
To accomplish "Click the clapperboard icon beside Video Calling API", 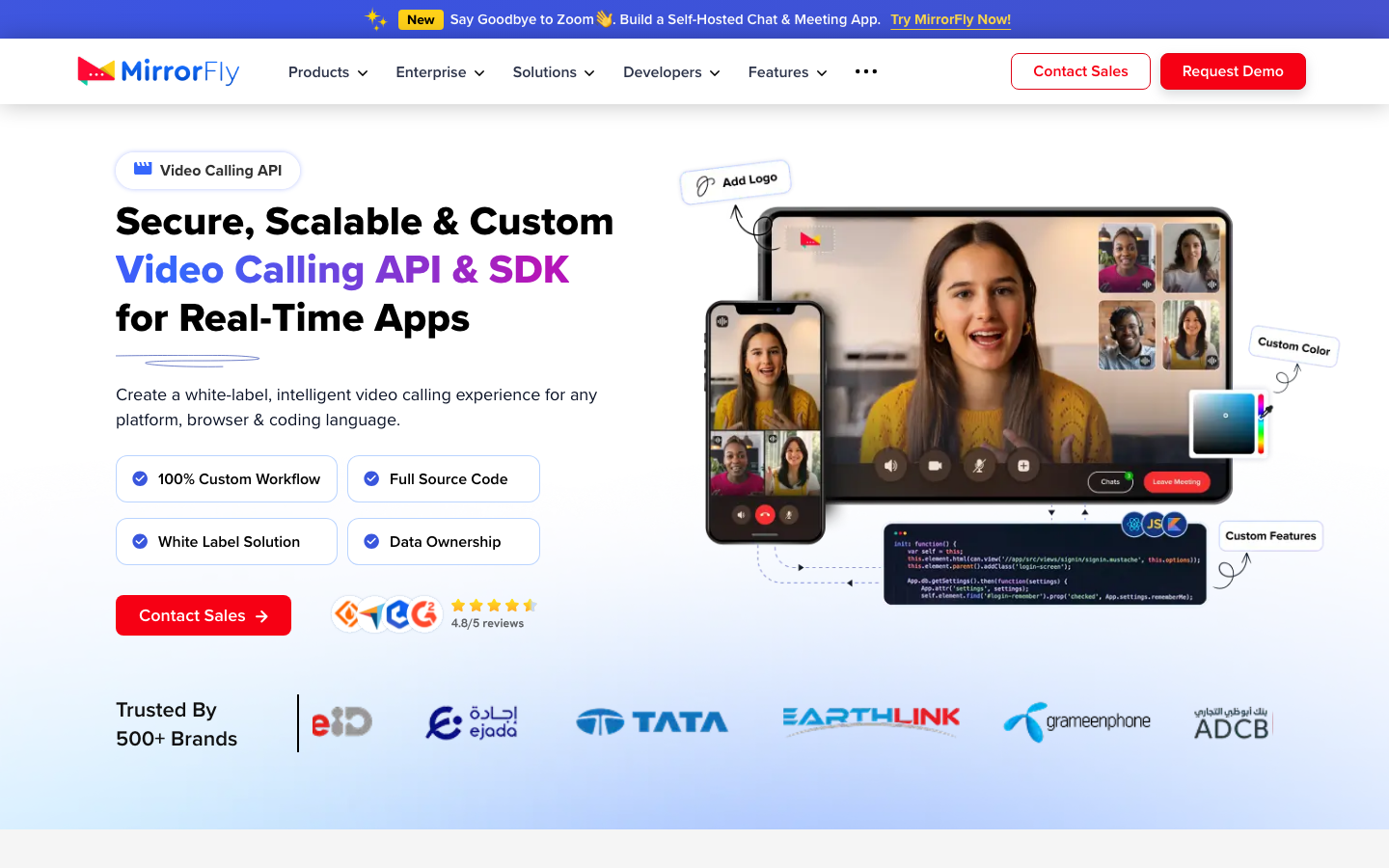I will tap(143, 169).
